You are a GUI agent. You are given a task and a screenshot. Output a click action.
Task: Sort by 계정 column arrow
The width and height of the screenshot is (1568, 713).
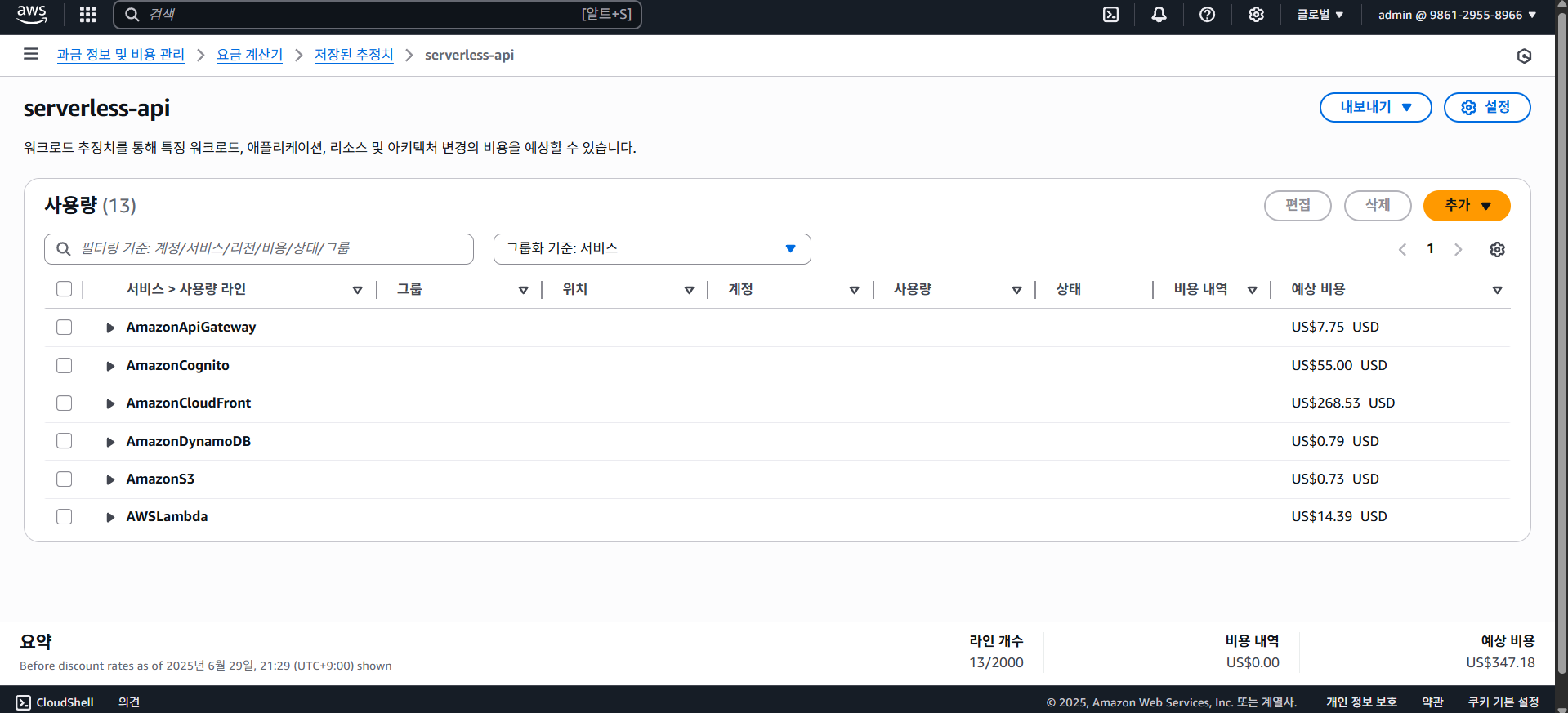click(854, 290)
